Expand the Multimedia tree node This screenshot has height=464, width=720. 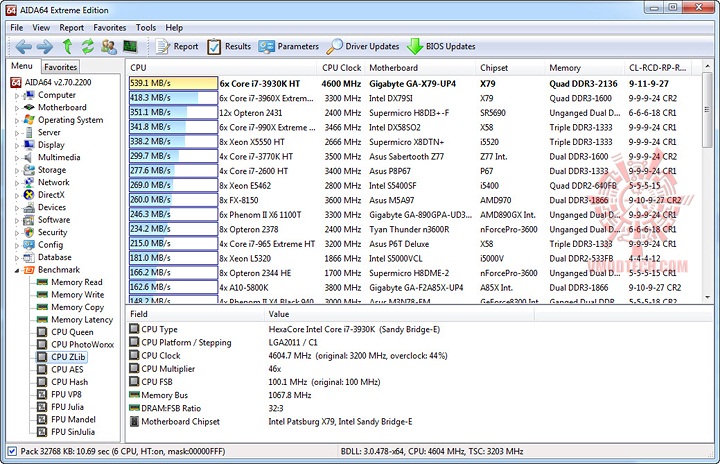point(17,158)
